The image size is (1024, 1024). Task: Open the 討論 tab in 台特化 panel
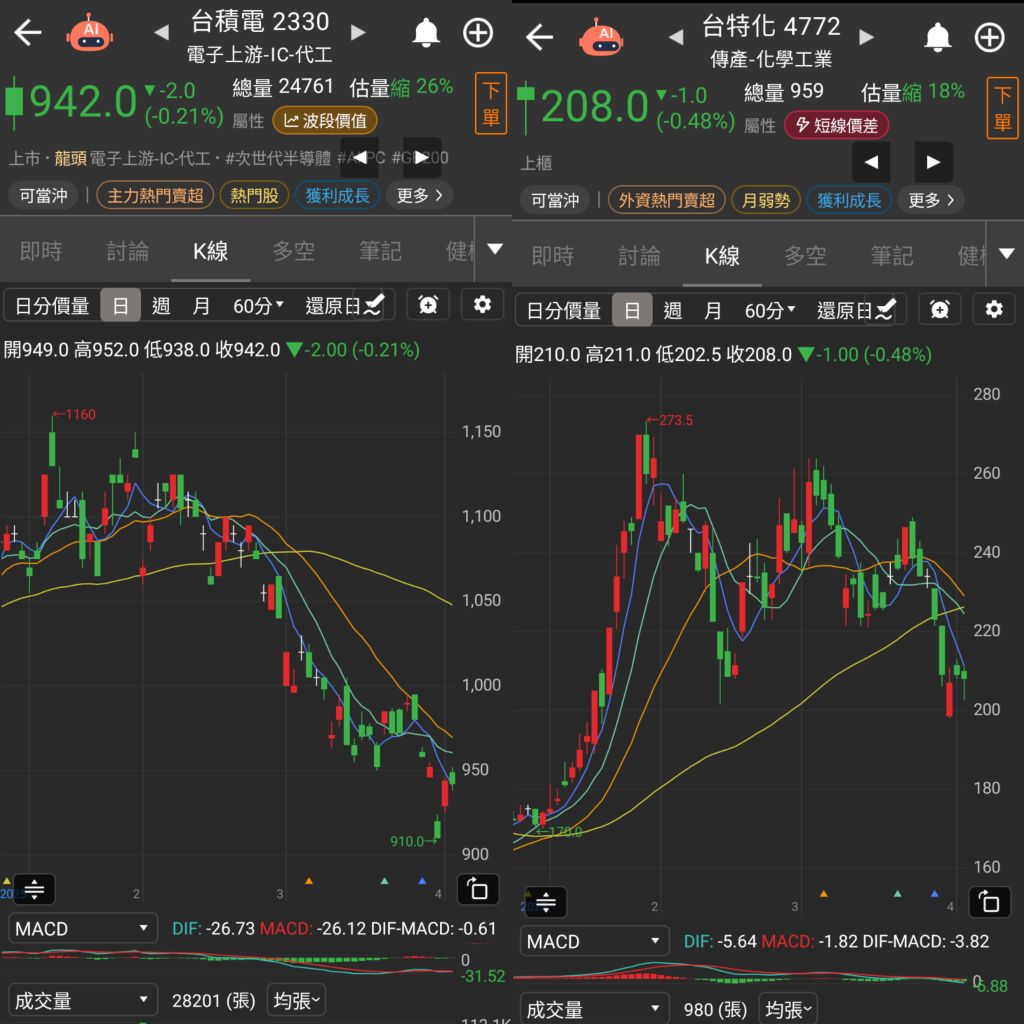(639, 256)
